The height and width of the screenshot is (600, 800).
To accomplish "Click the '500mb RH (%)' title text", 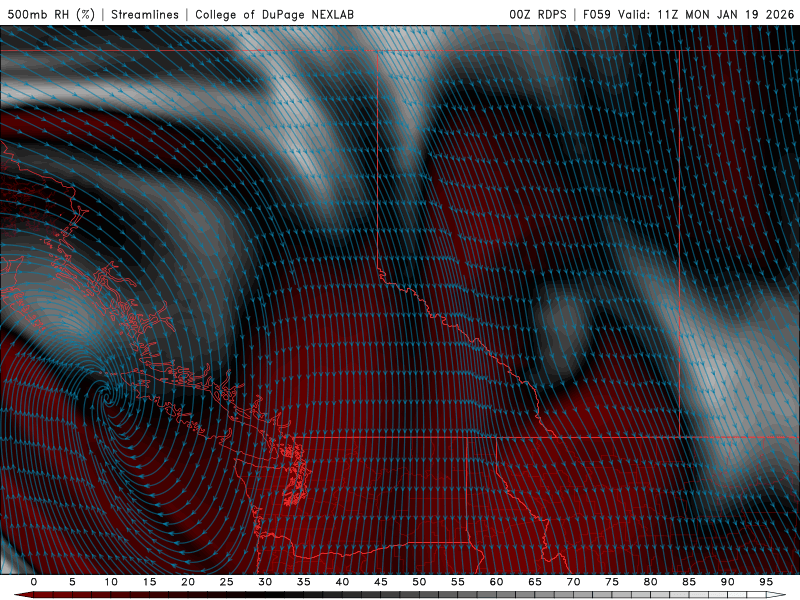I will coord(51,14).
